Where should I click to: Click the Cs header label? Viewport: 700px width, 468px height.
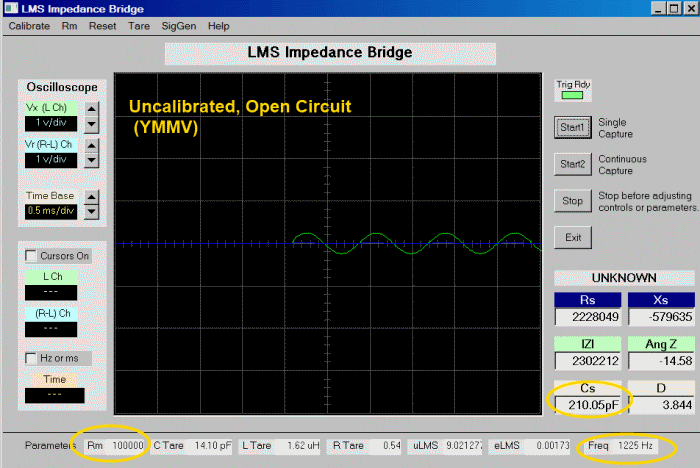(x=588, y=388)
